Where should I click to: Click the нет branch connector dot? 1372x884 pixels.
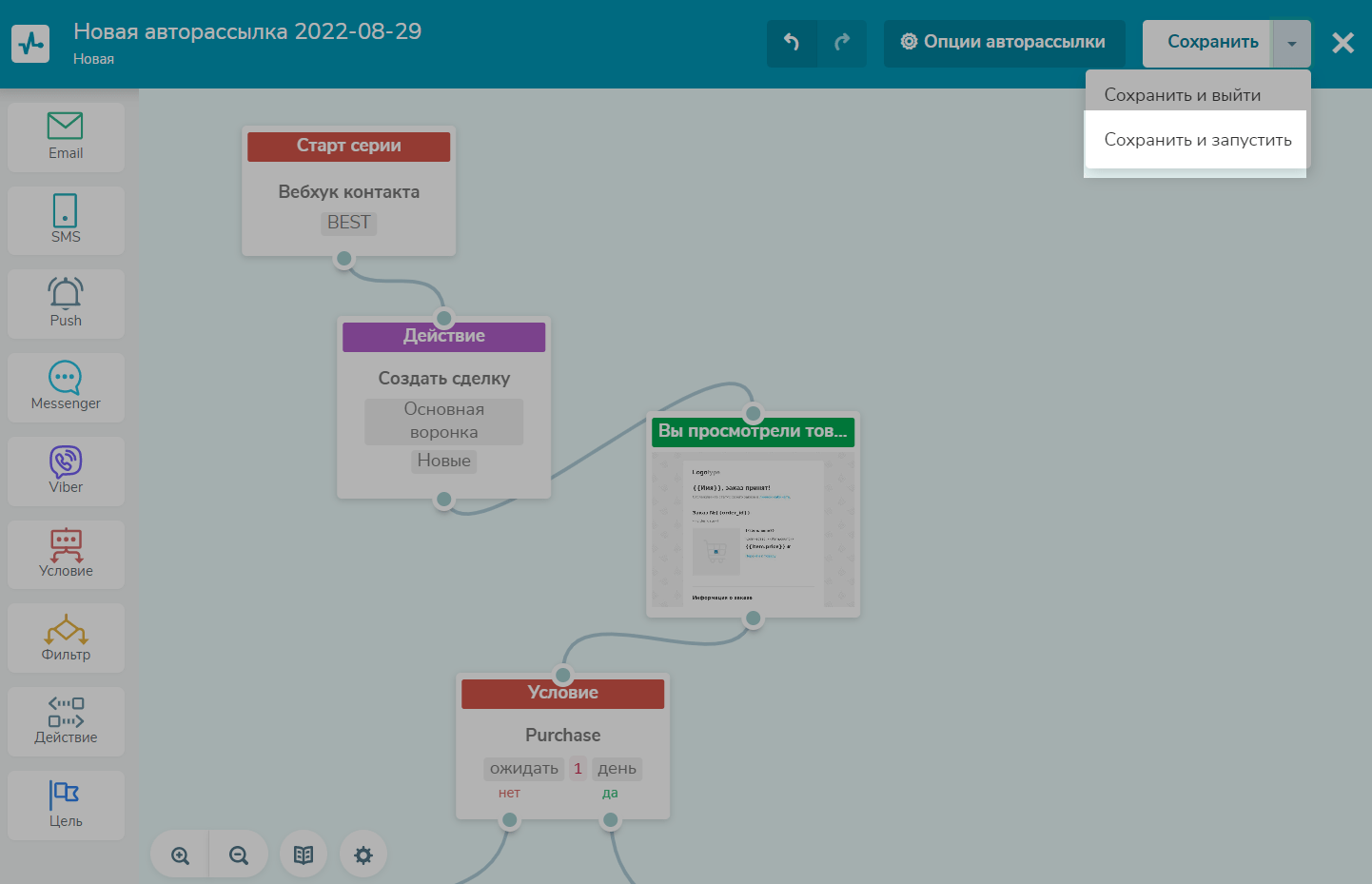[x=510, y=820]
